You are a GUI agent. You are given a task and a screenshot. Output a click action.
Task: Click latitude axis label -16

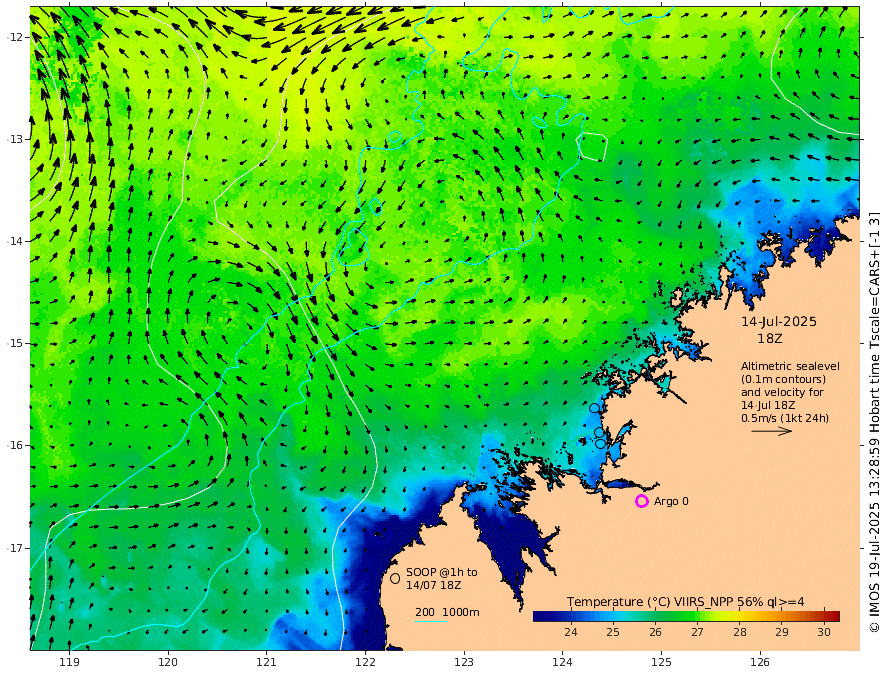[x=15, y=445]
